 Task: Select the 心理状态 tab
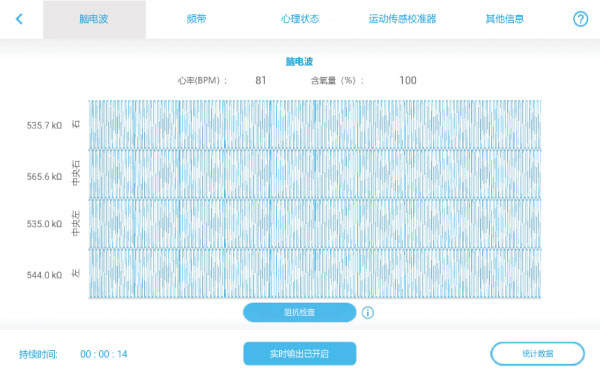pos(300,19)
